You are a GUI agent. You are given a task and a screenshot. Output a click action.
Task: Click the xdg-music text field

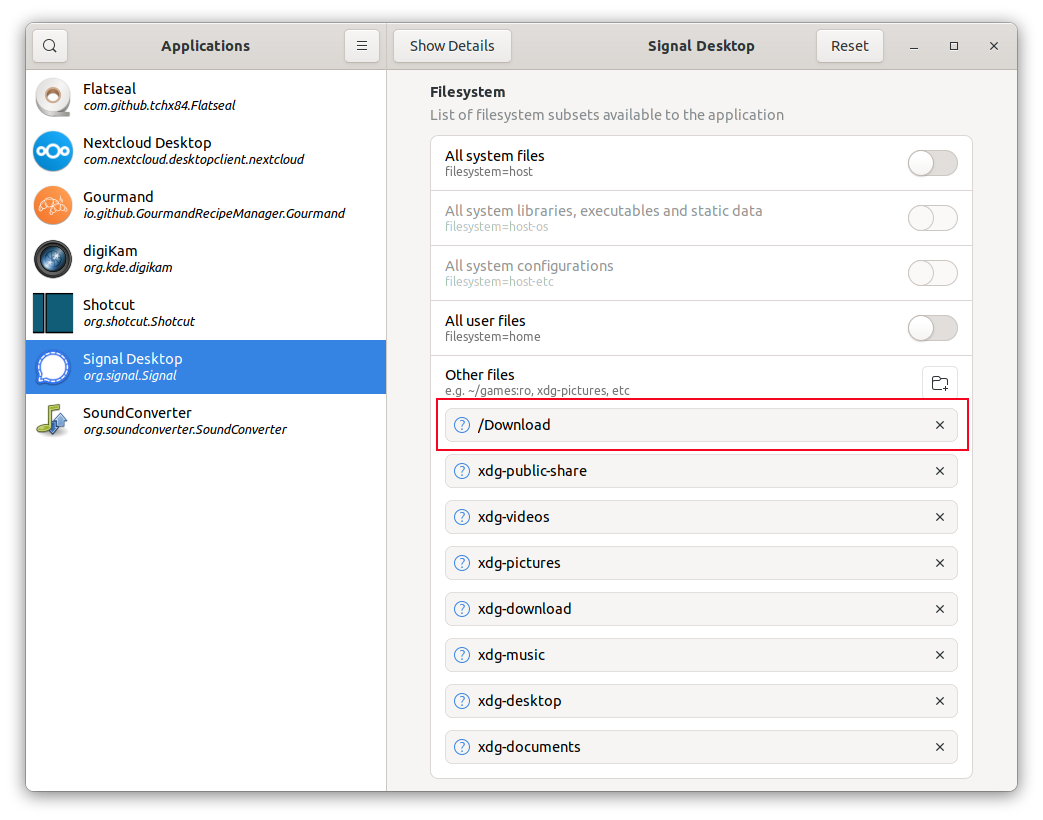click(x=701, y=655)
